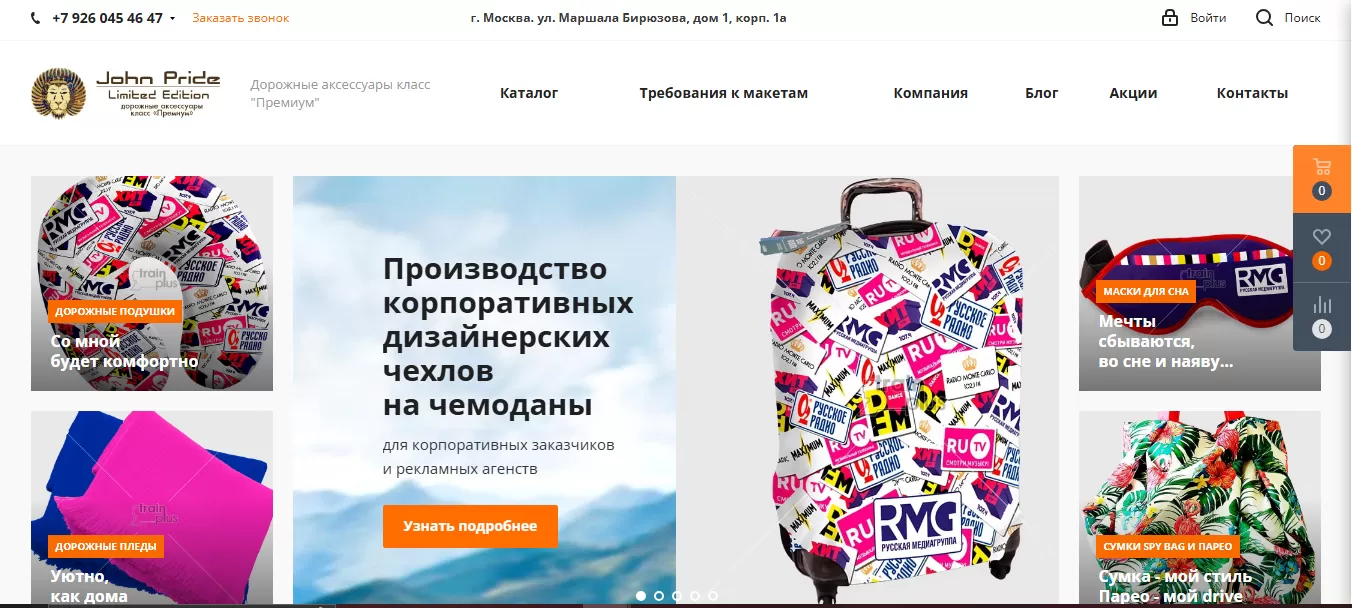Click the search magnifier icon

pos(1264,18)
